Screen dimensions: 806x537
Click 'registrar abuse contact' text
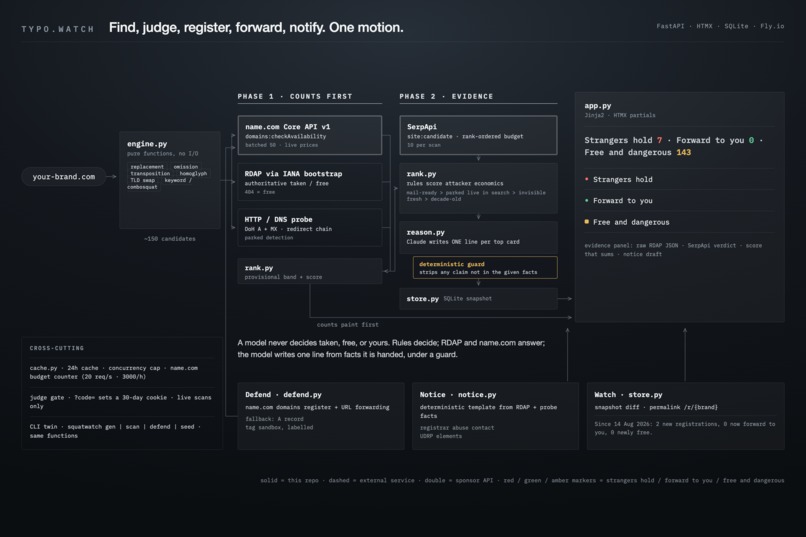tap(457, 428)
